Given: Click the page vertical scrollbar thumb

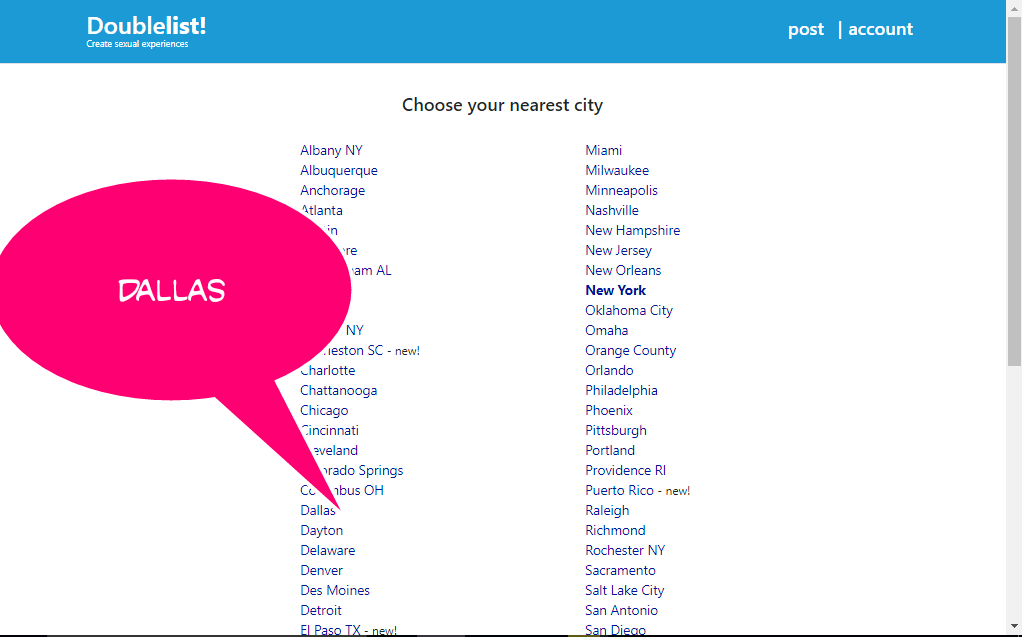Looking at the screenshot, I should coord(1014,191).
